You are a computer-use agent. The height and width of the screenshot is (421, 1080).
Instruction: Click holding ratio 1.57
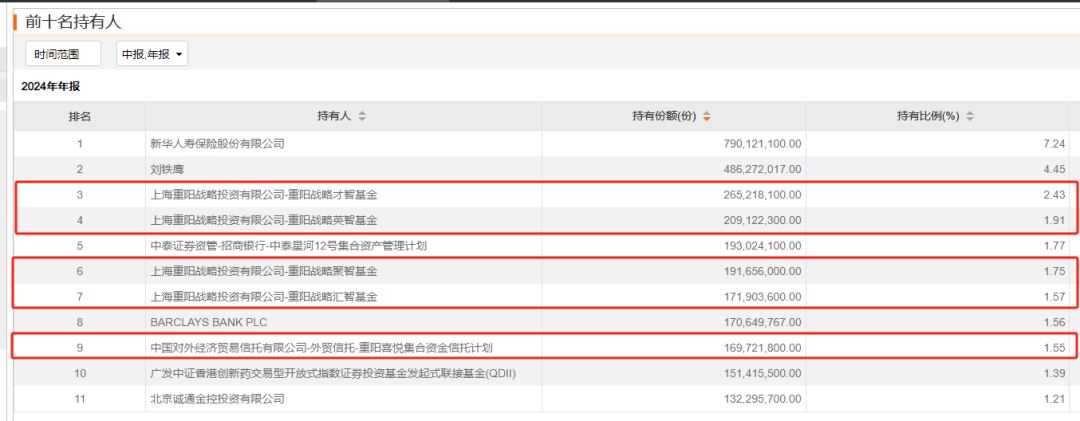tap(1056, 297)
